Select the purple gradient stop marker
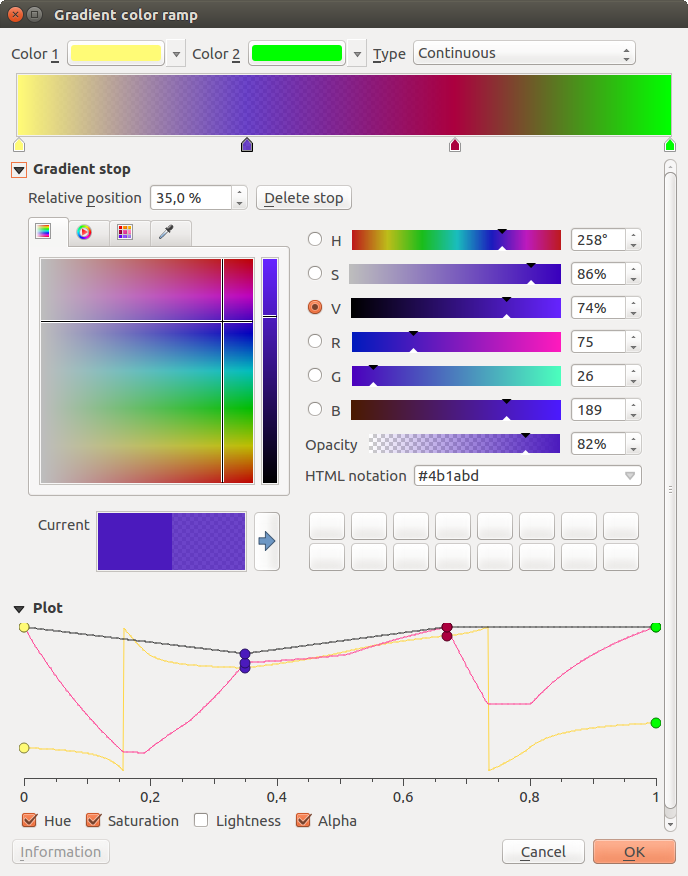The width and height of the screenshot is (688, 876). coord(247,146)
